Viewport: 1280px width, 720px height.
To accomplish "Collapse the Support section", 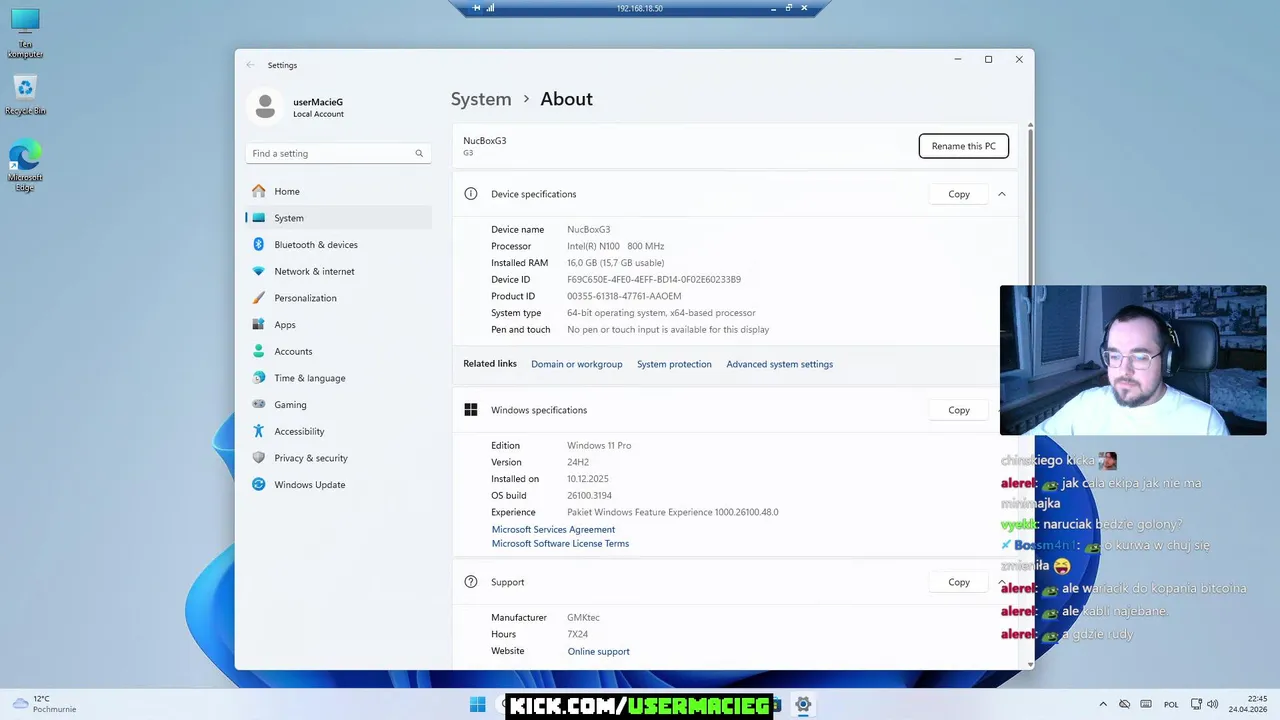I will pyautogui.click(x=1001, y=582).
